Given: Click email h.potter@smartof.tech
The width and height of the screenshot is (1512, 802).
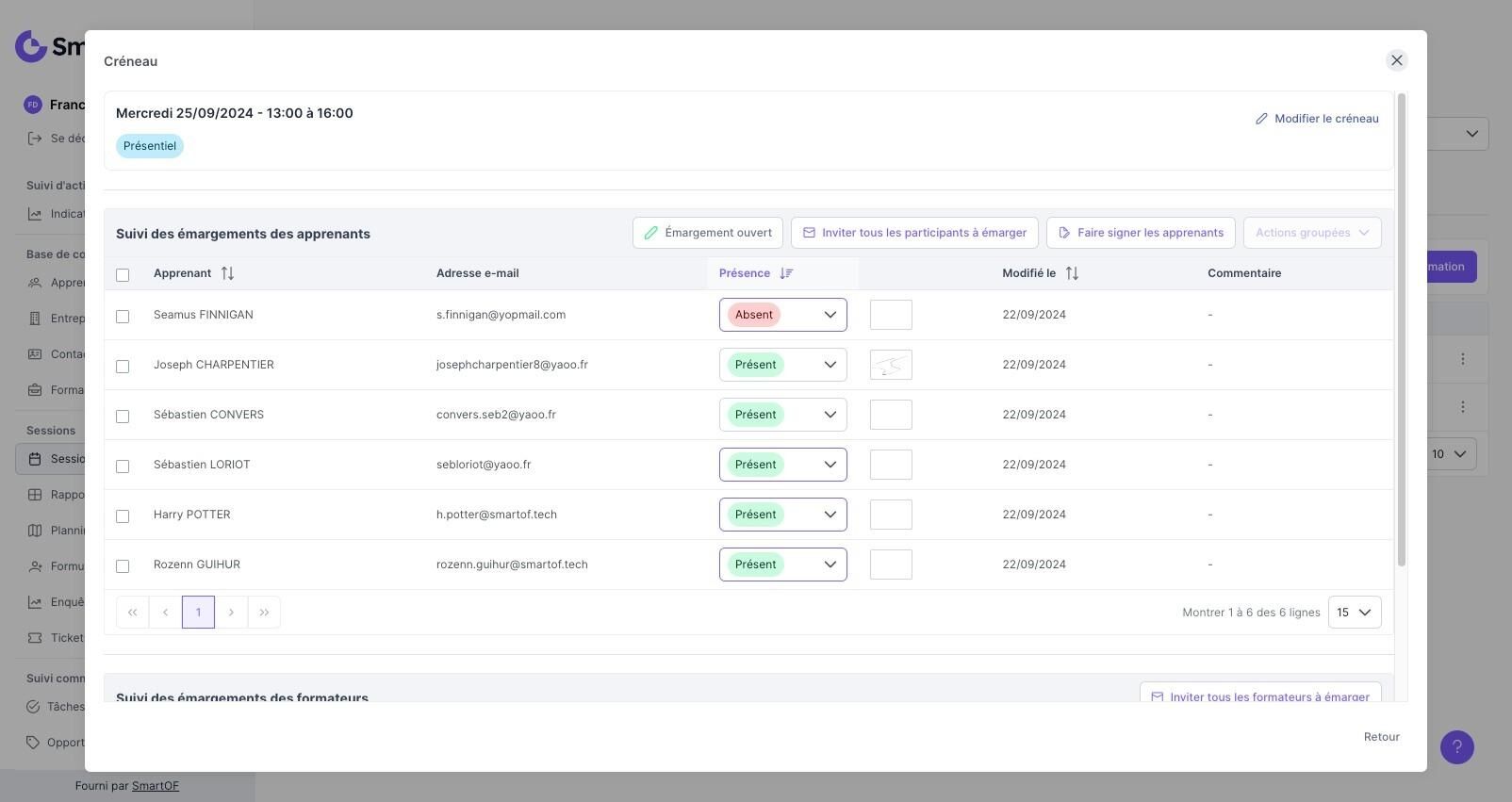Looking at the screenshot, I should coord(497,515).
